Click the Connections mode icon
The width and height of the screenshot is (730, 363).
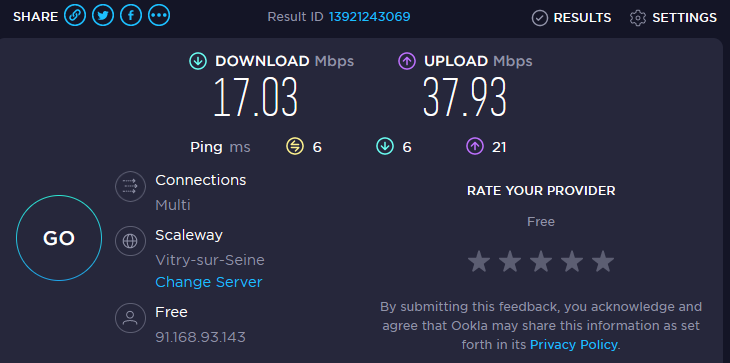coord(130,187)
